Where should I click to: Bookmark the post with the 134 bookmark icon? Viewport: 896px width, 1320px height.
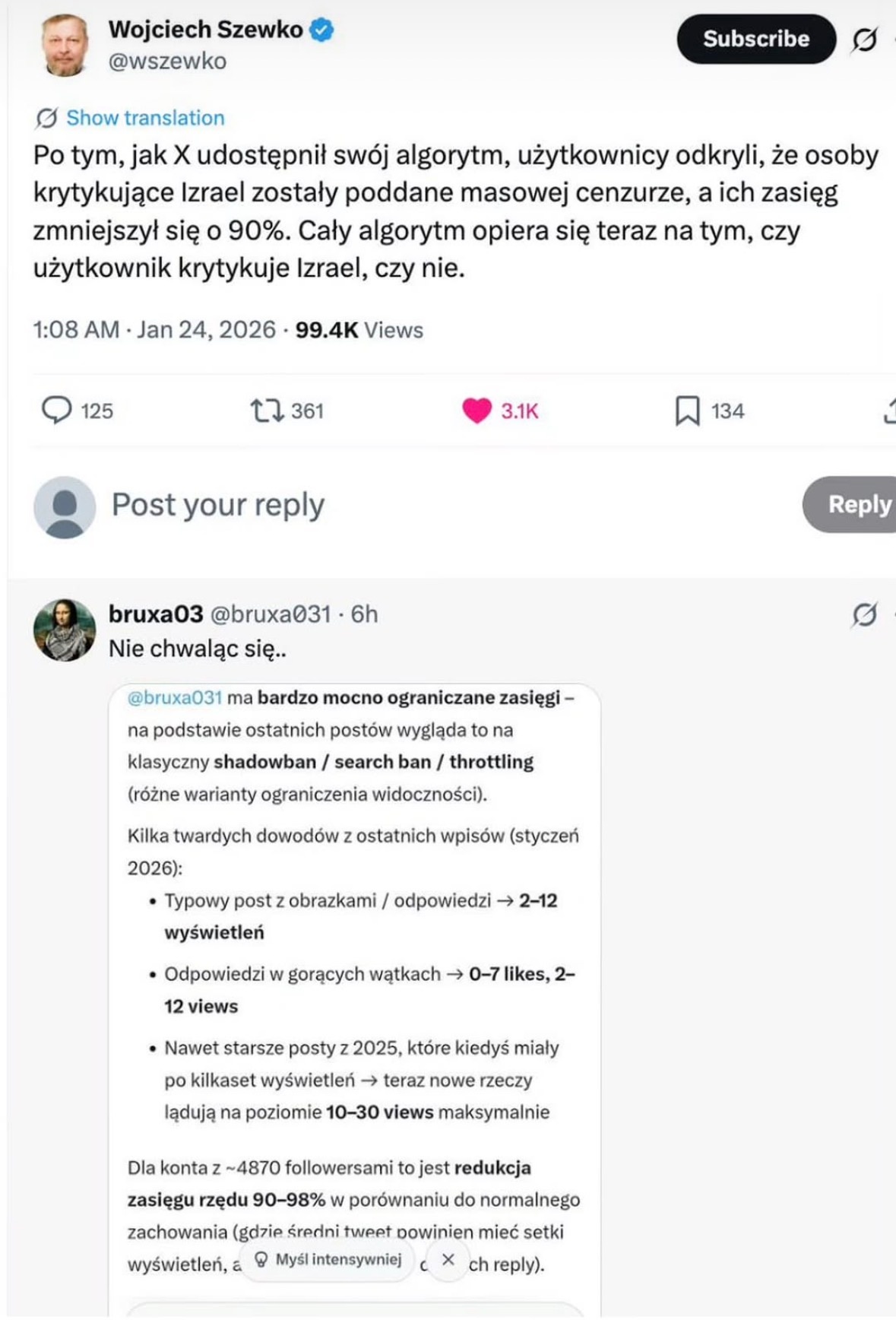pos(687,411)
